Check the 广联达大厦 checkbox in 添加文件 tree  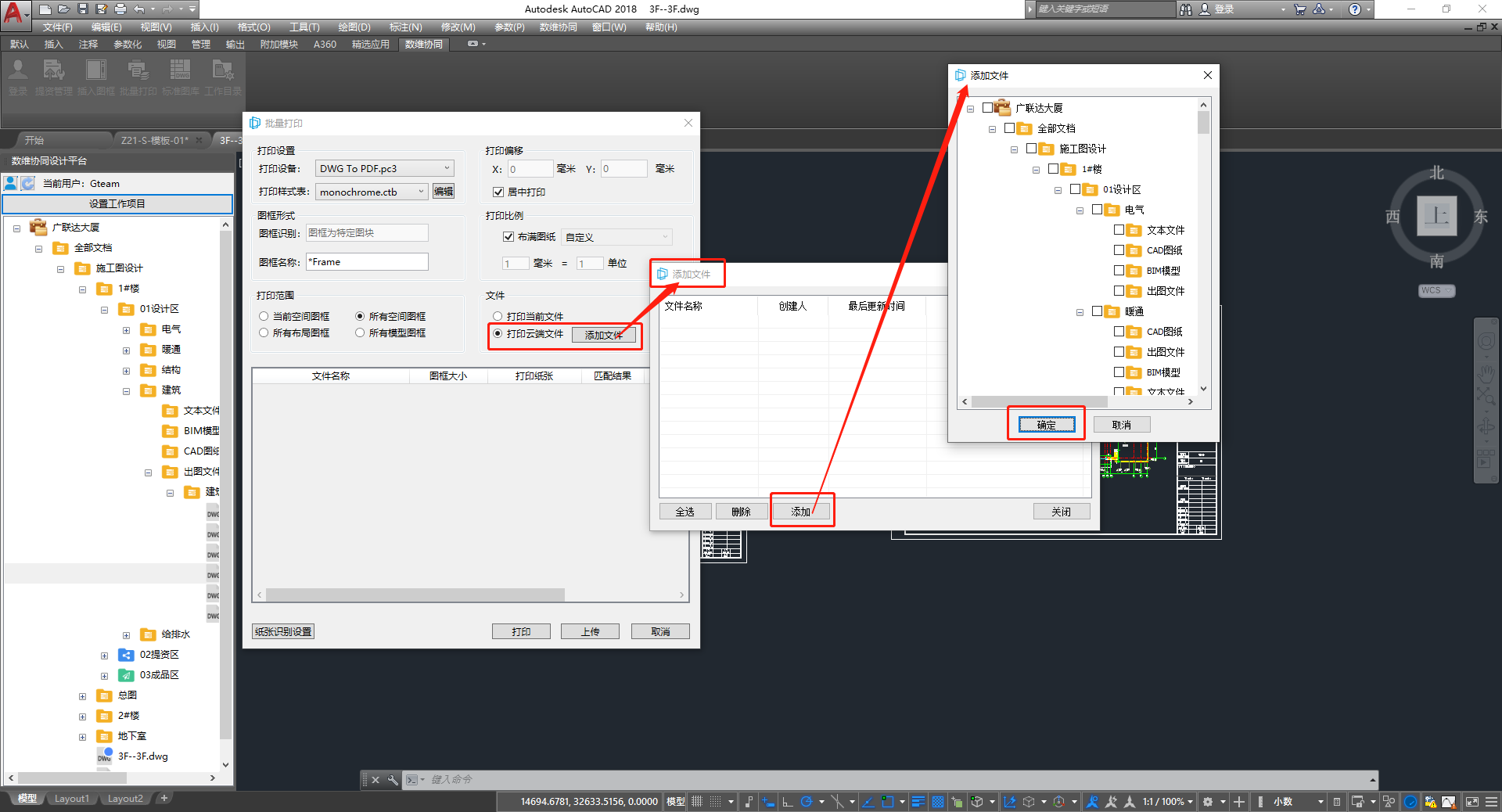987,107
